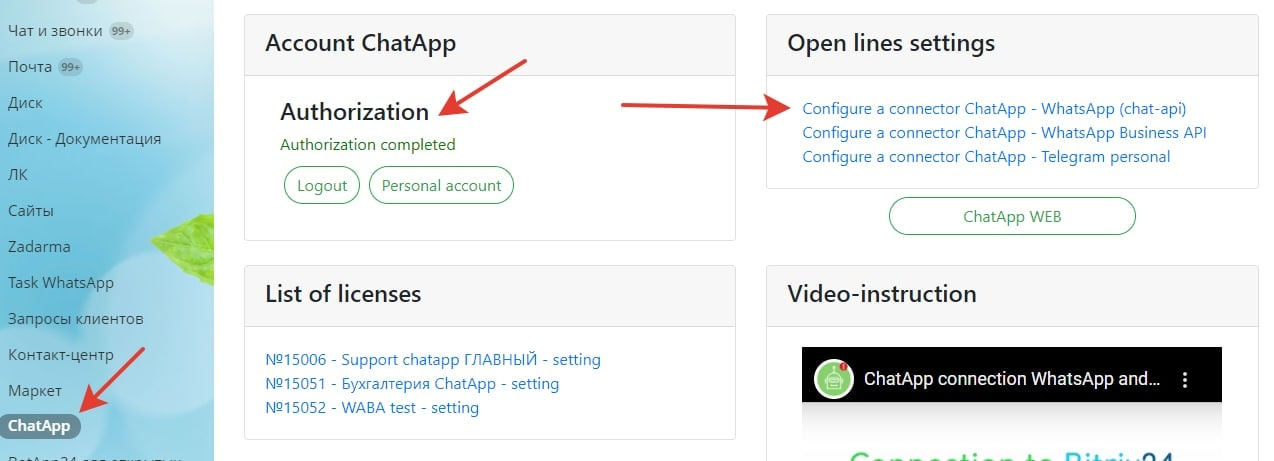Image resolution: width=1274 pixels, height=461 pixels.
Task: Open Task WhatsApp sidebar item
Action: coord(60,283)
